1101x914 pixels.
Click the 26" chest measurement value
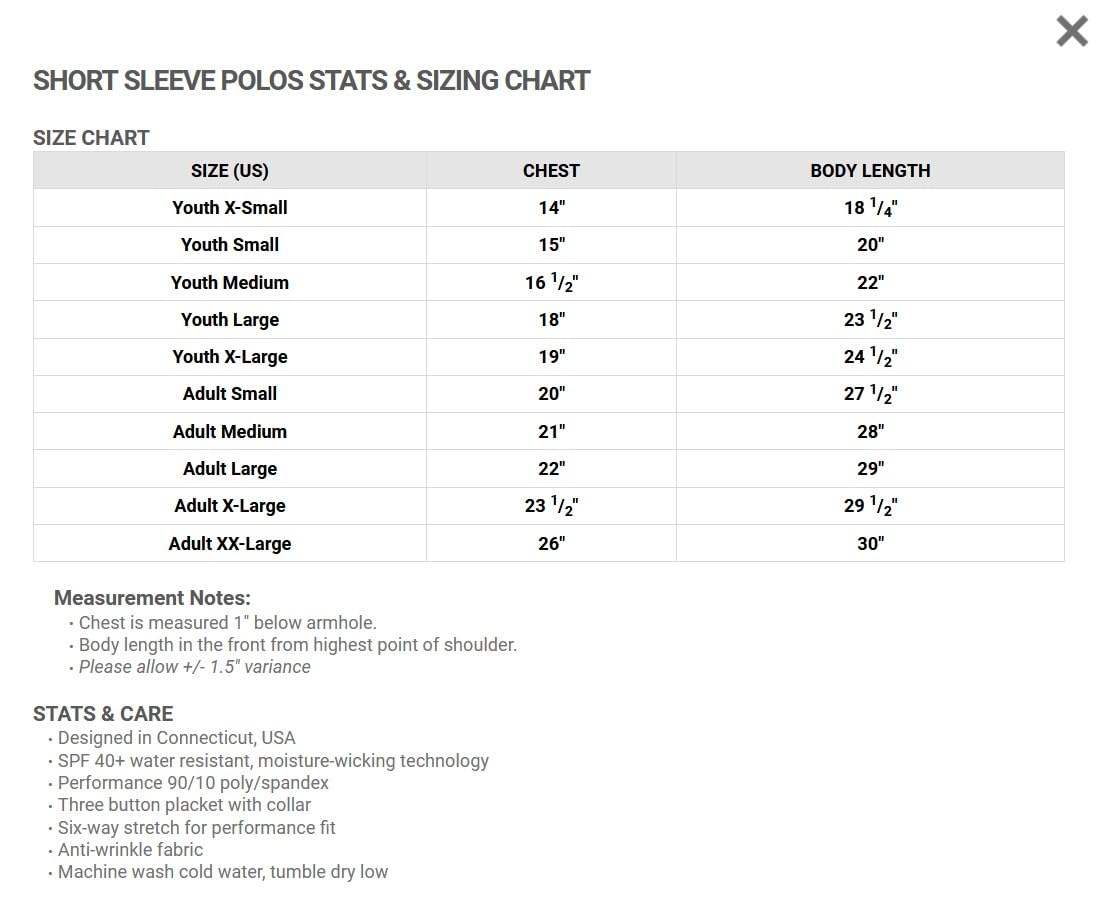coord(551,544)
